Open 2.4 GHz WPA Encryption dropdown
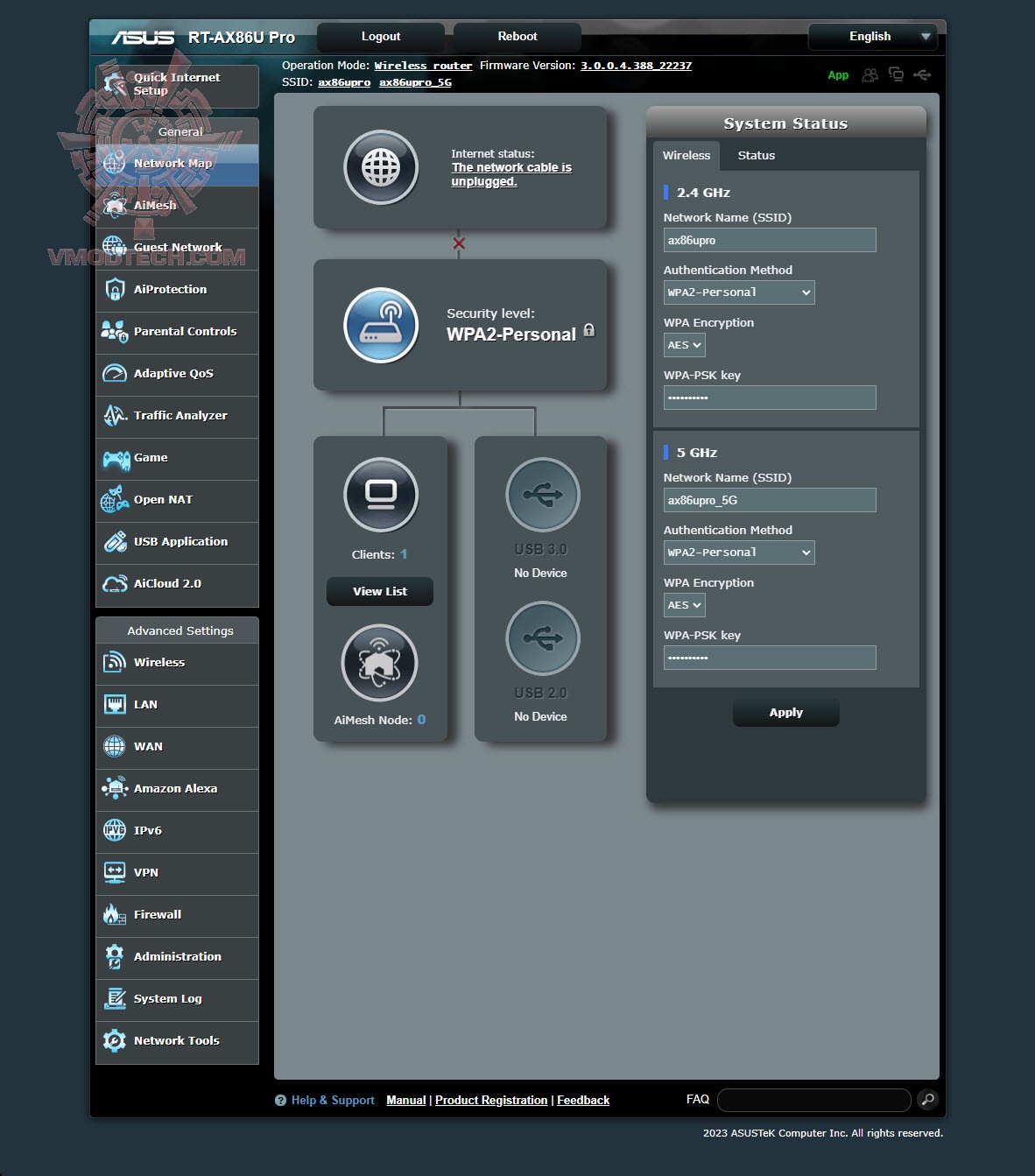The image size is (1035, 1176). tap(685, 345)
